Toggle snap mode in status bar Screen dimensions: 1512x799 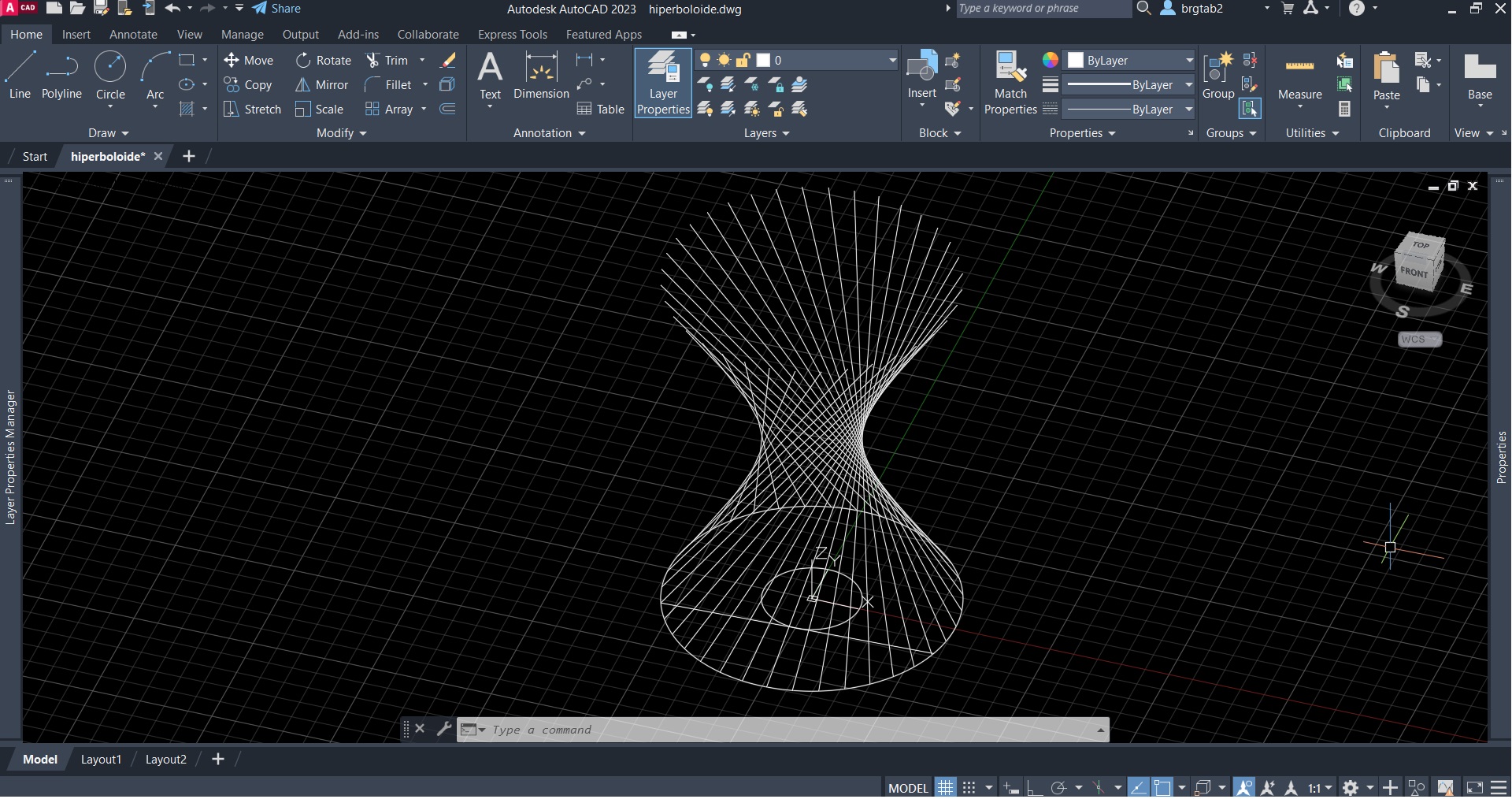click(969, 787)
